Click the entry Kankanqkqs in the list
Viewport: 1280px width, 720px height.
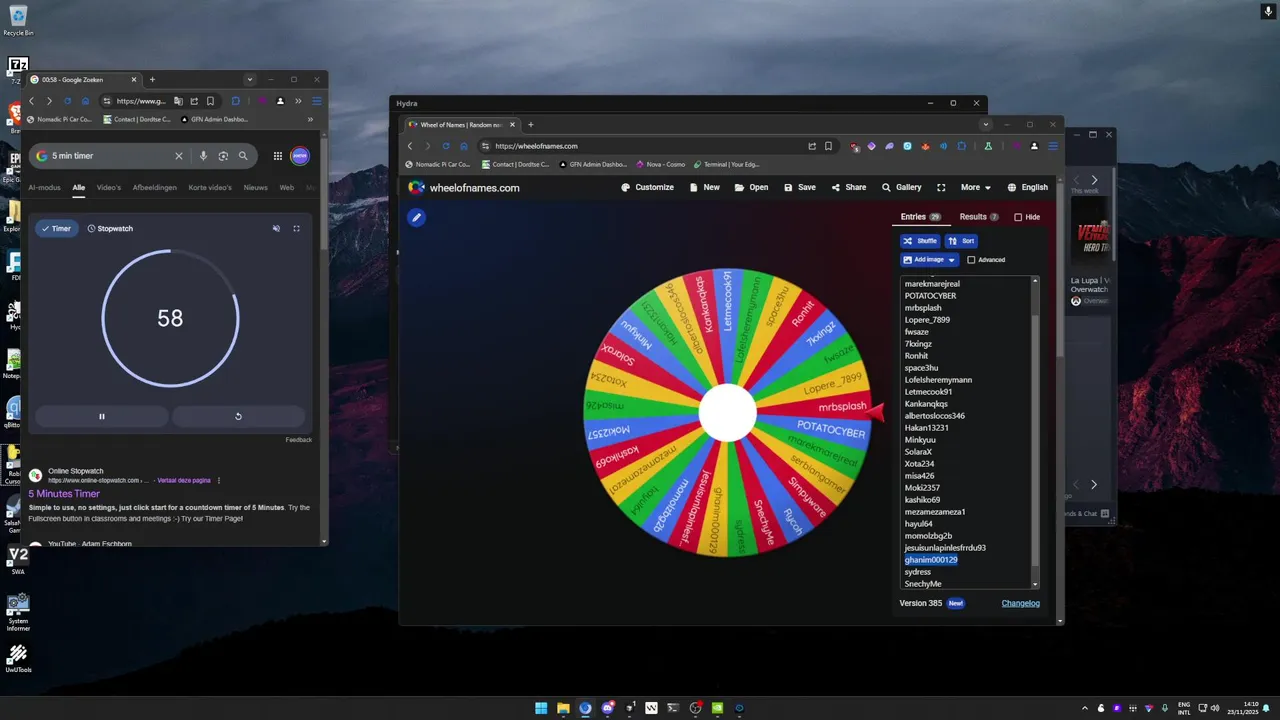926,404
